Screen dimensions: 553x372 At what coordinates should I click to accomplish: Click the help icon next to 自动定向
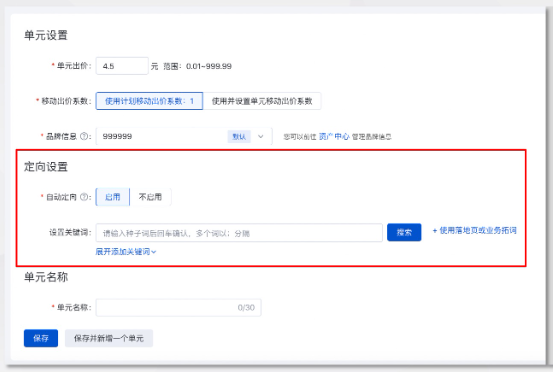(x=84, y=197)
